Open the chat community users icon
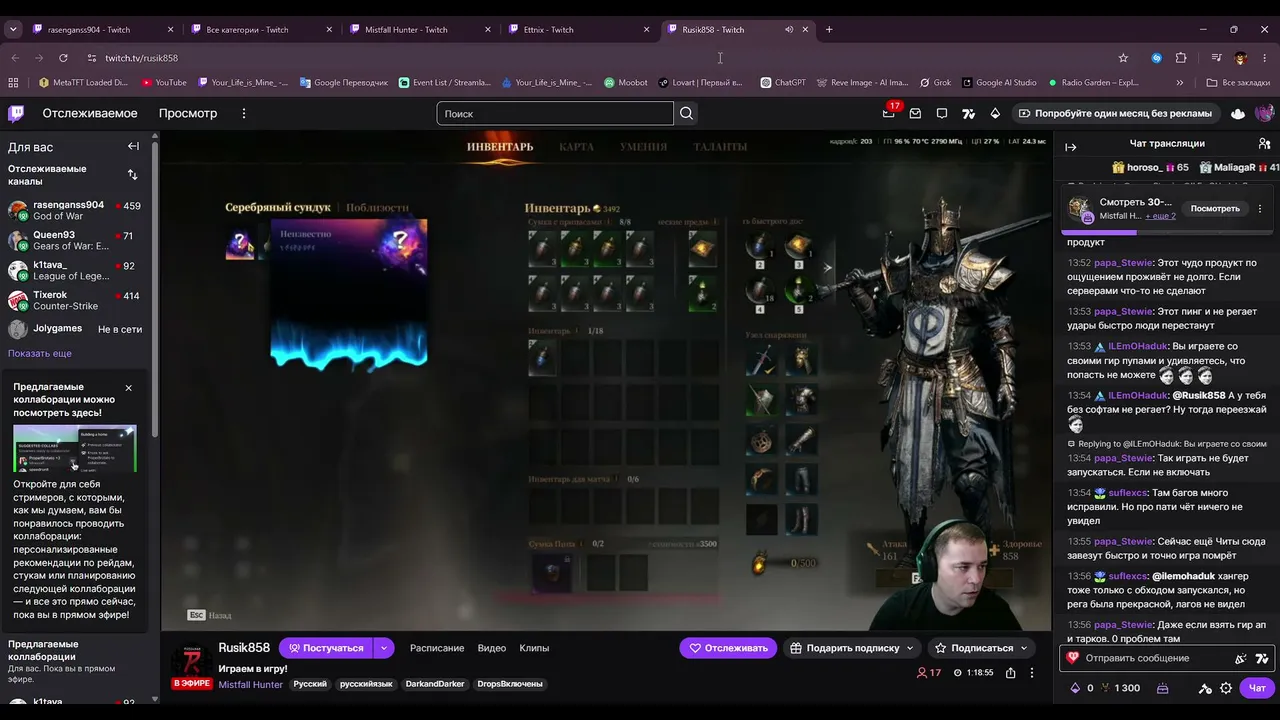Viewport: 1280px width, 720px height. 1265,143
